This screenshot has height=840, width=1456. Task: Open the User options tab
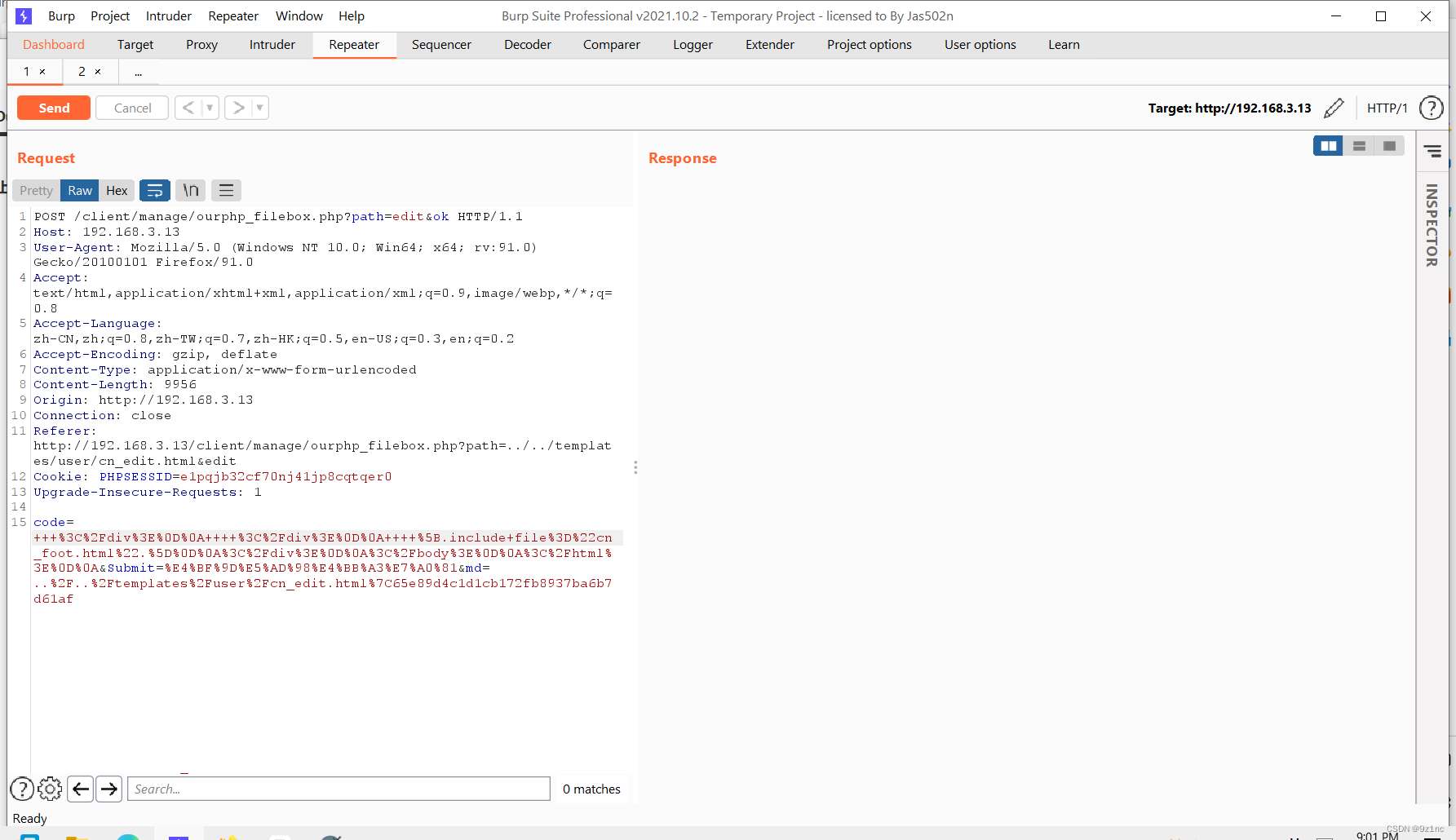click(x=980, y=45)
